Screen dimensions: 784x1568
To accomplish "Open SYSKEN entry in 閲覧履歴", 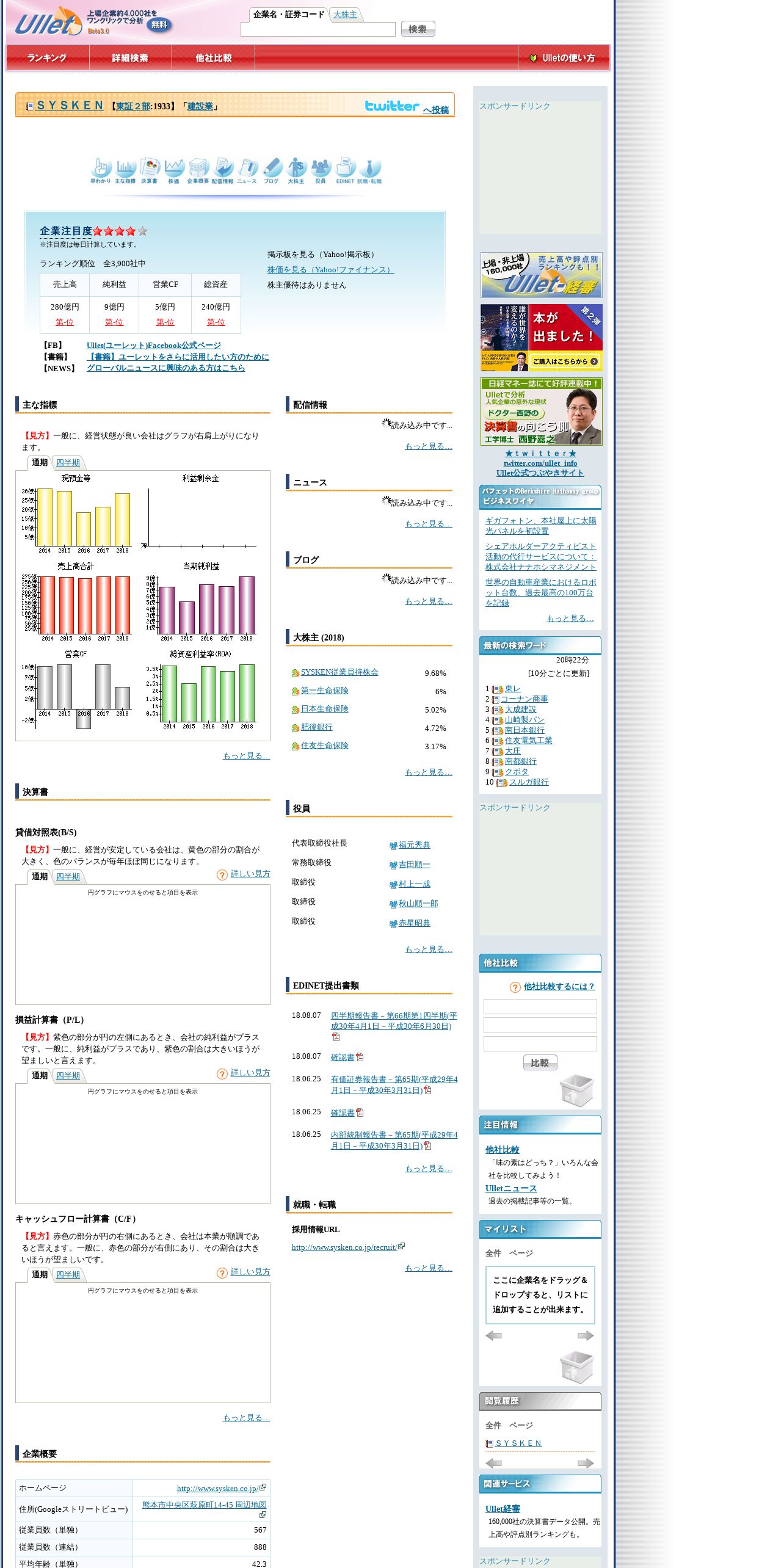I will pos(519,1443).
